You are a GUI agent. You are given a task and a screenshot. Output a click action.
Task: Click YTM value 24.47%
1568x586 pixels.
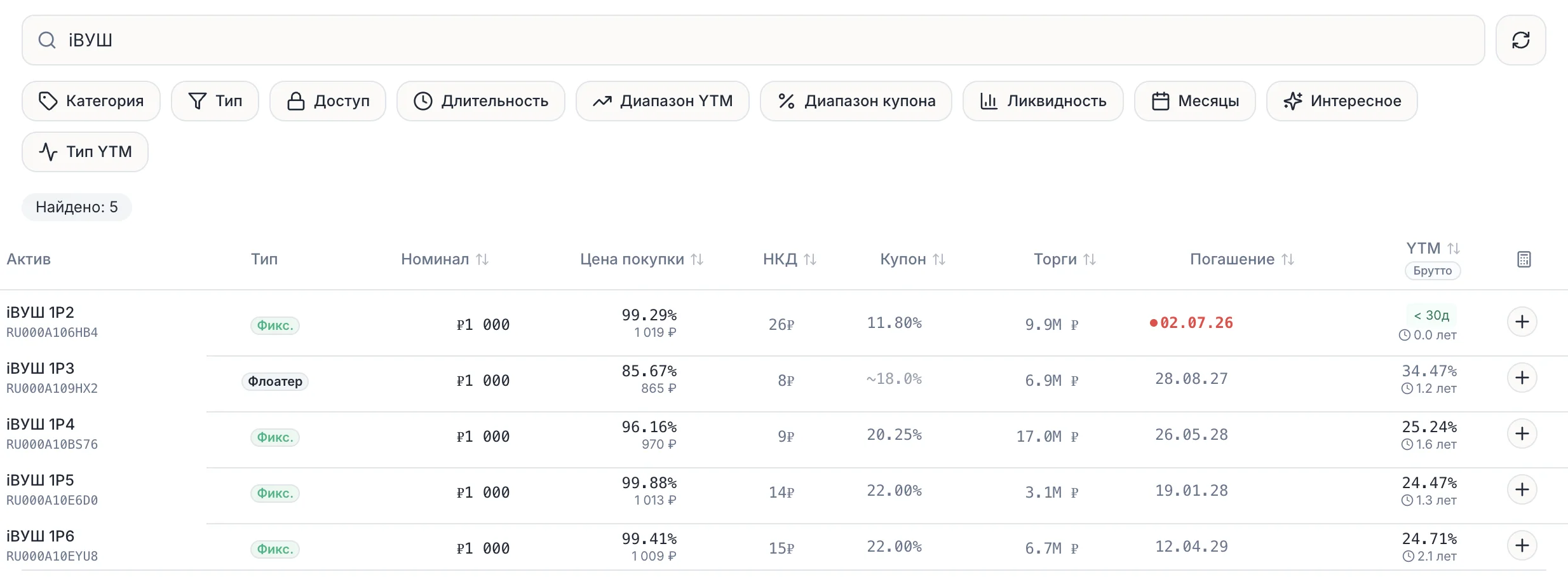point(1429,482)
